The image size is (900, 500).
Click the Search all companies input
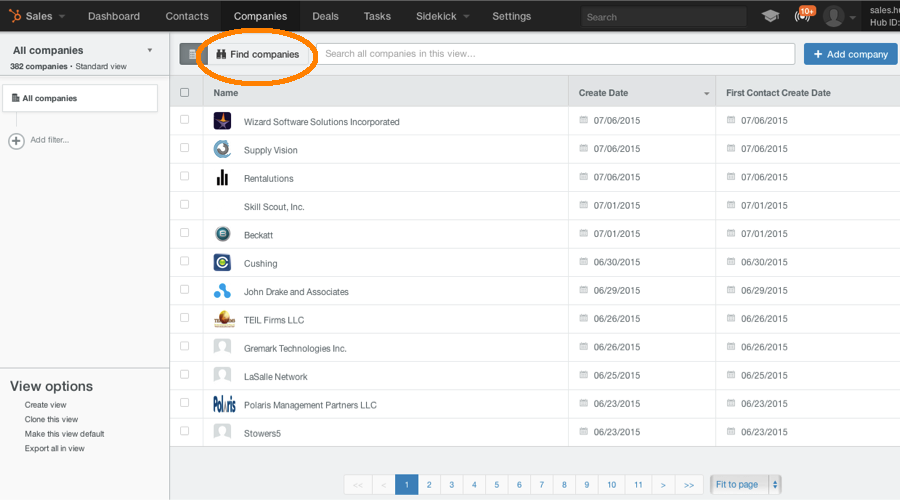pos(556,54)
